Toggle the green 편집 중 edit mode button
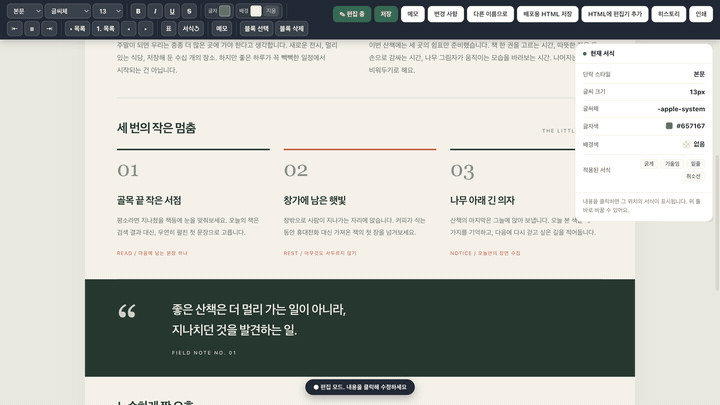 352,14
